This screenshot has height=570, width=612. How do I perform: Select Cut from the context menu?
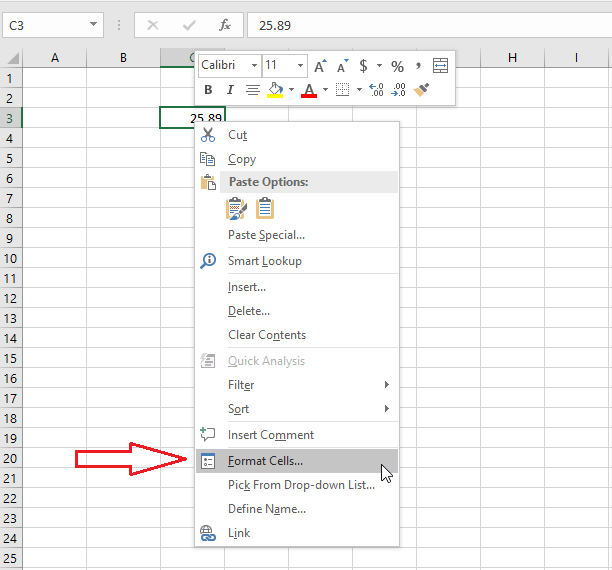tap(297, 135)
